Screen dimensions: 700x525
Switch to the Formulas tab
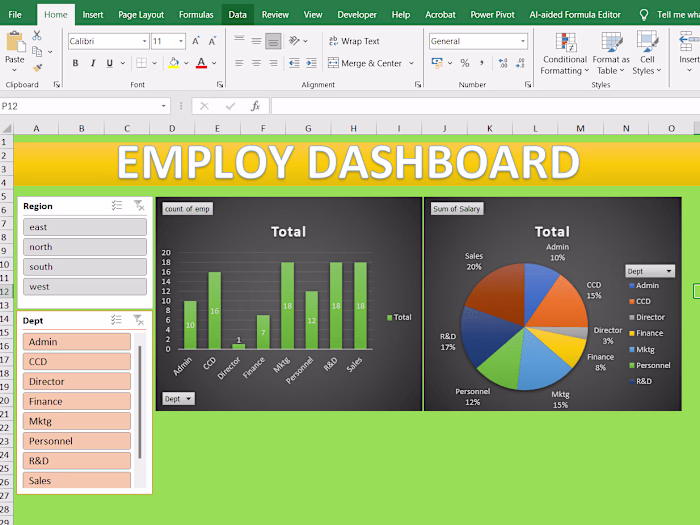coord(196,15)
